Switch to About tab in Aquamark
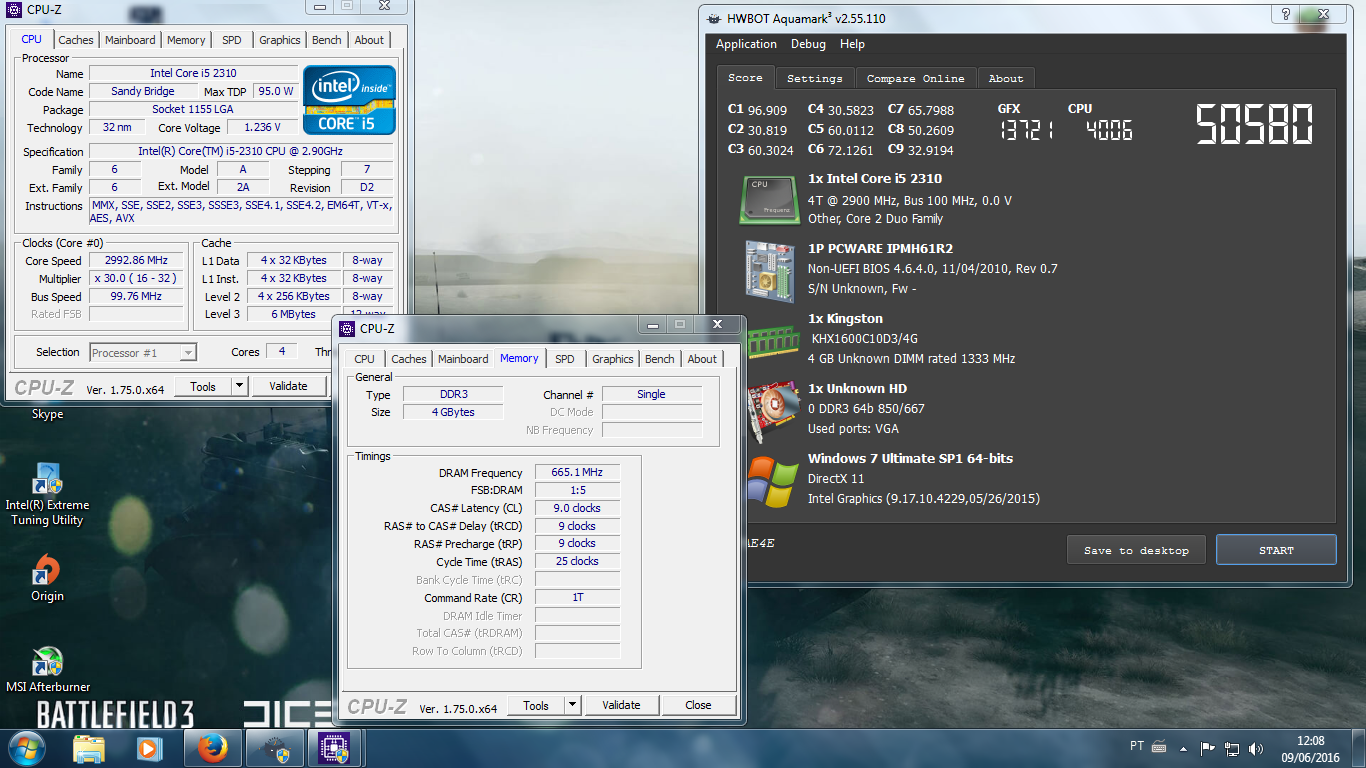 pyautogui.click(x=1005, y=78)
